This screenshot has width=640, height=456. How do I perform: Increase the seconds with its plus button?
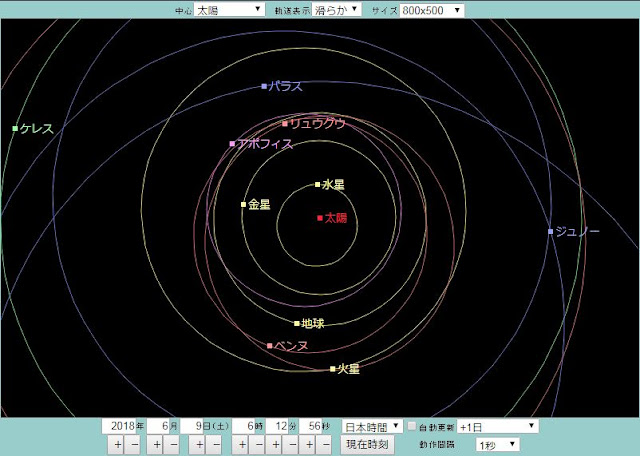tap(309, 445)
